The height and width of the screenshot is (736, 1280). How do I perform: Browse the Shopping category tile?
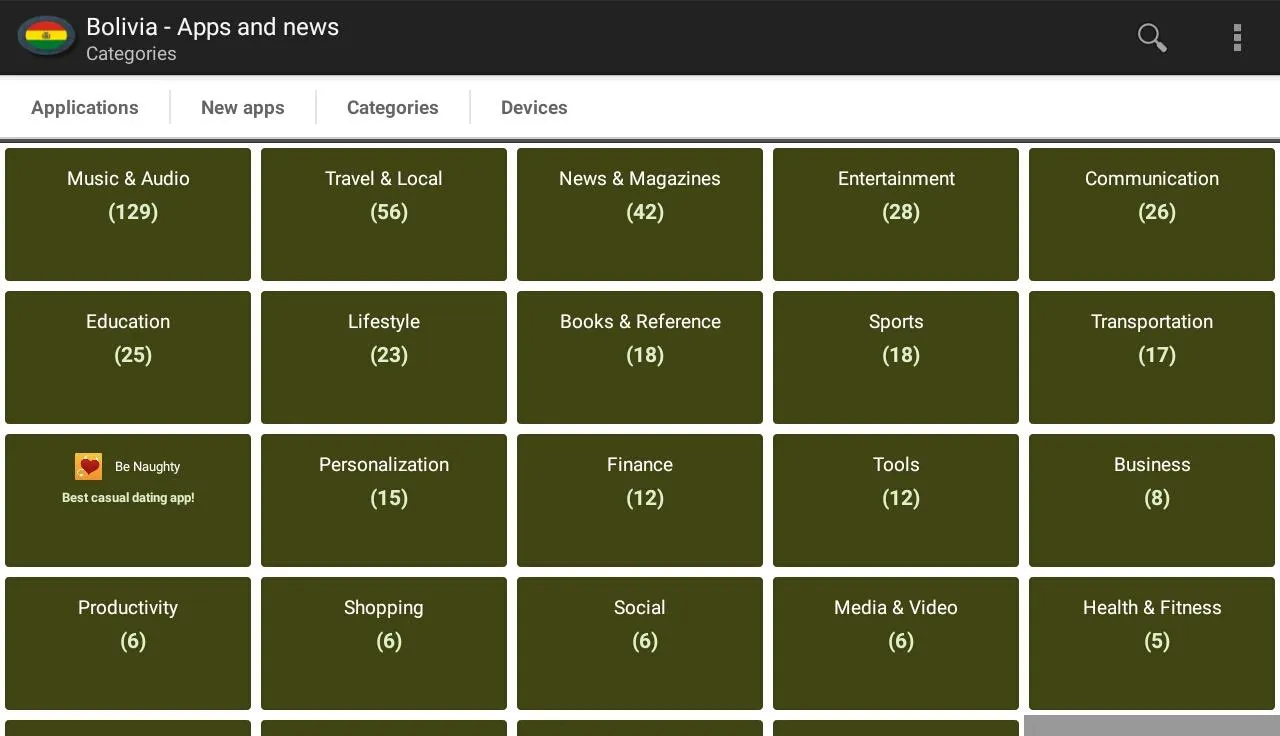tap(384, 643)
